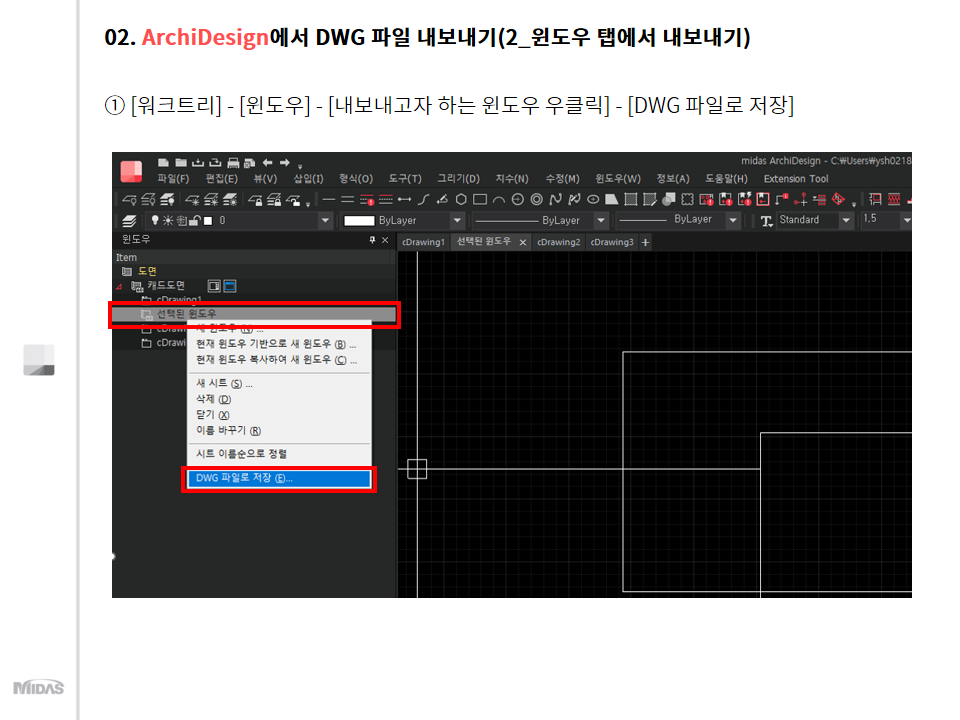Select the Circle draw tool
This screenshot has width=960, height=720.
(x=518, y=199)
